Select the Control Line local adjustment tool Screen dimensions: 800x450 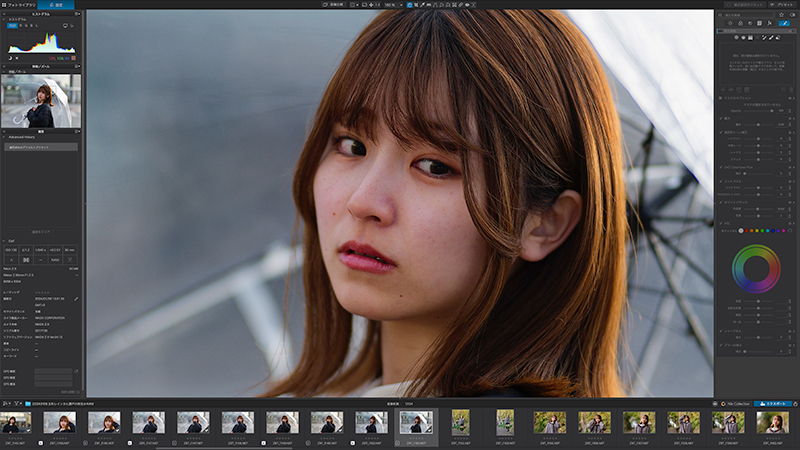coord(743,38)
